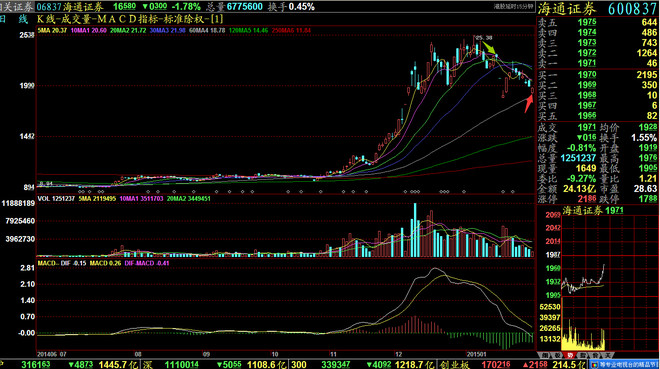Viewport: 660px width, 369px height.
Task: Select the 10MA1 20.60 indicator label
Action: point(88,30)
